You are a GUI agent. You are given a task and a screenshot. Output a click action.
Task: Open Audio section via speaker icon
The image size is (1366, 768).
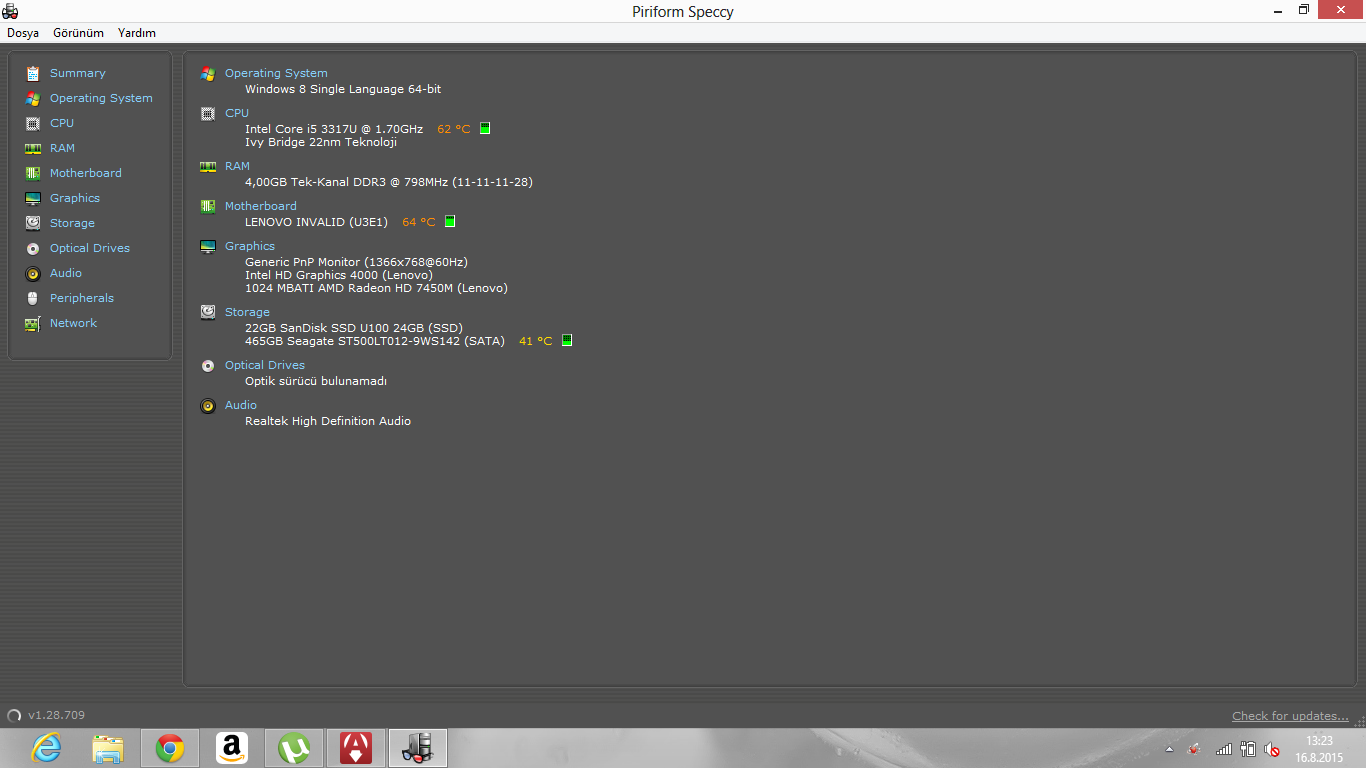click(33, 273)
